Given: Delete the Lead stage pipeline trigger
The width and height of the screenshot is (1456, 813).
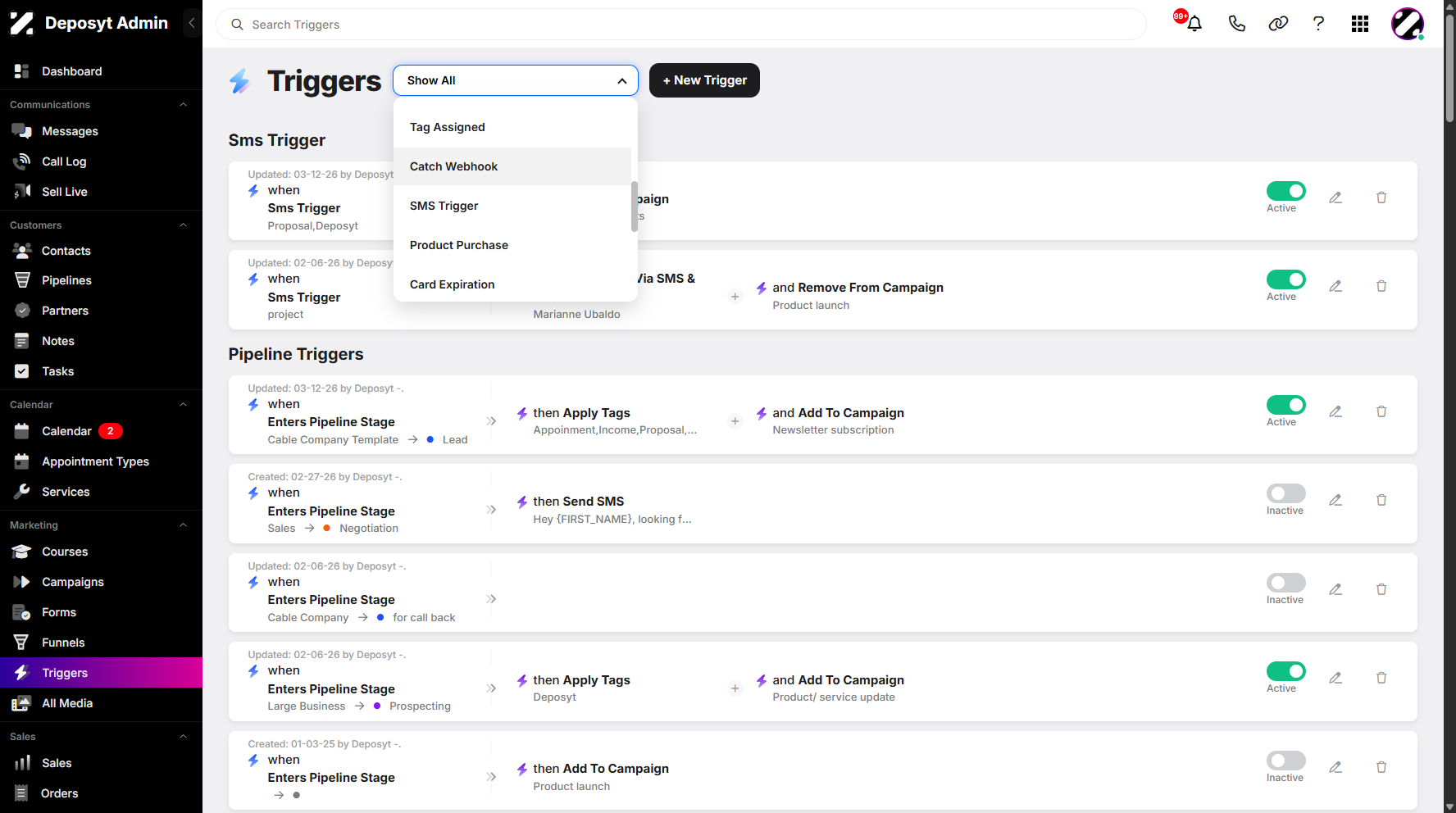Looking at the screenshot, I should (x=1381, y=411).
